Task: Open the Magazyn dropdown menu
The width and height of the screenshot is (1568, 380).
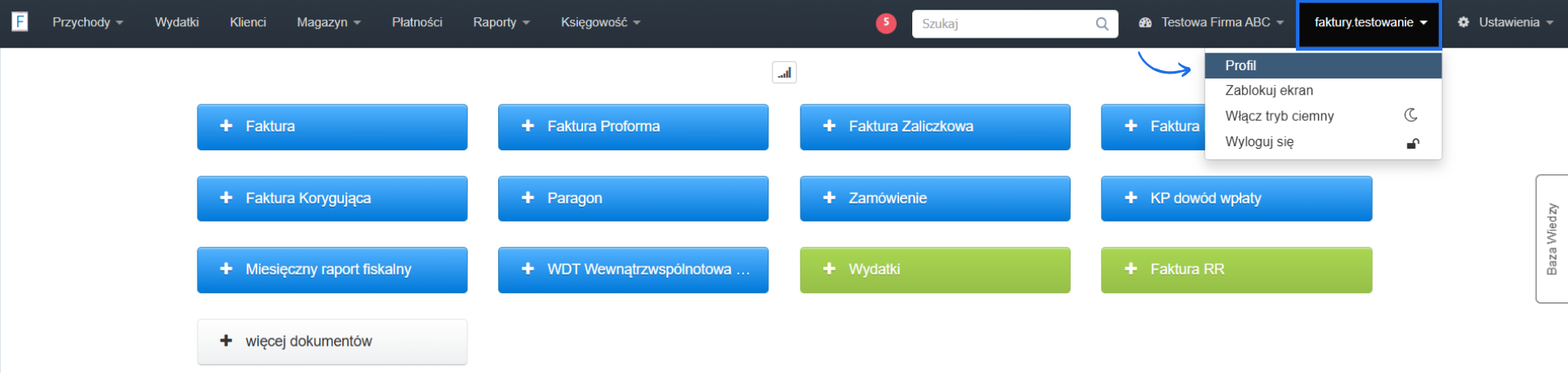Action: [328, 22]
